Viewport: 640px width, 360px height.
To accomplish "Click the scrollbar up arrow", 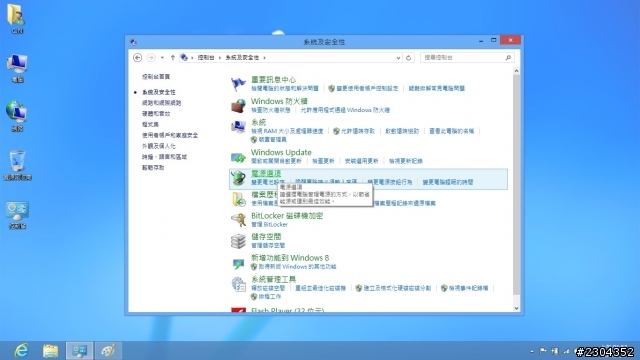I will click(516, 71).
